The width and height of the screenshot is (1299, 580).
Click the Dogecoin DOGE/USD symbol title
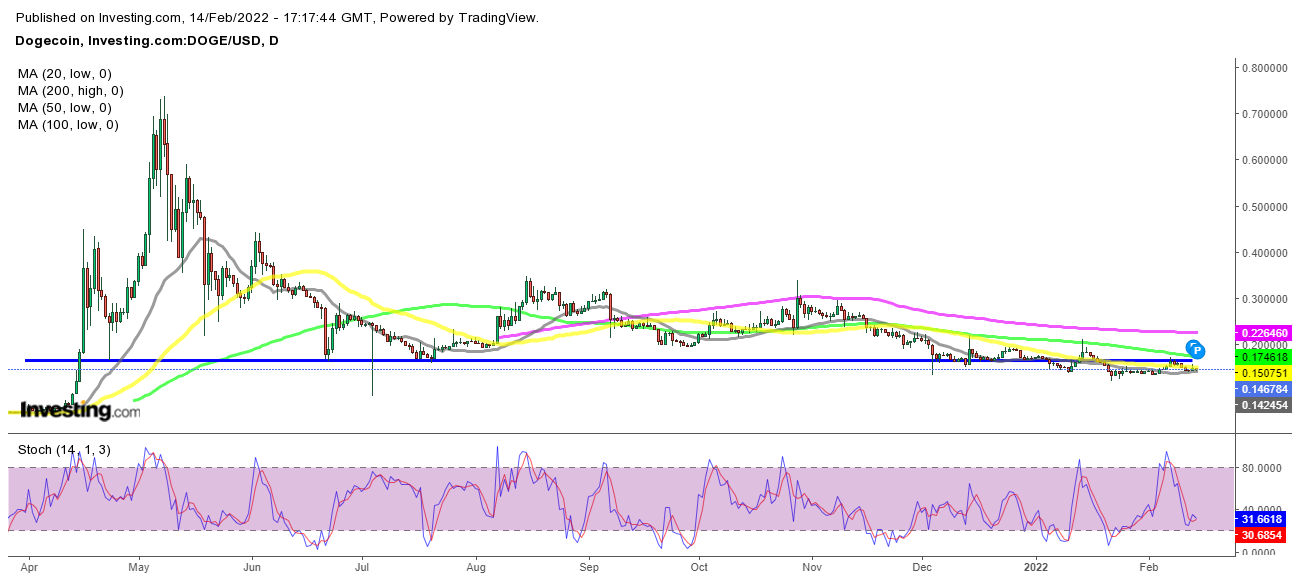point(148,40)
